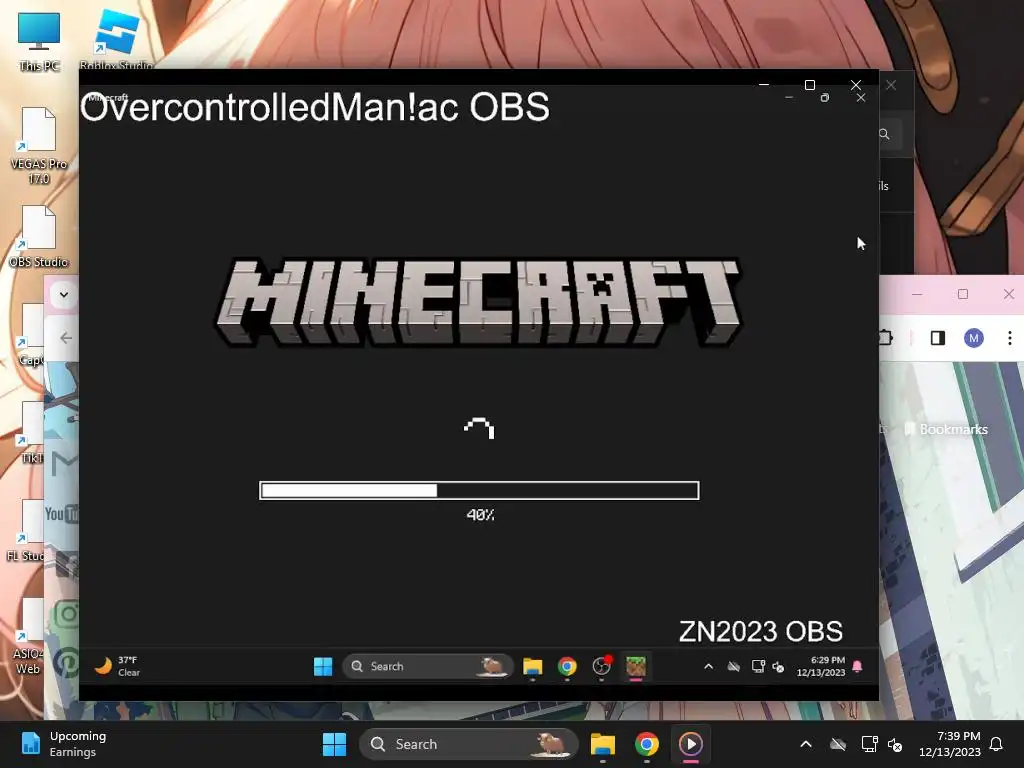Click the OneDrive cloud tray icon
Image resolution: width=1024 pixels, height=768 pixels.
click(x=838, y=744)
